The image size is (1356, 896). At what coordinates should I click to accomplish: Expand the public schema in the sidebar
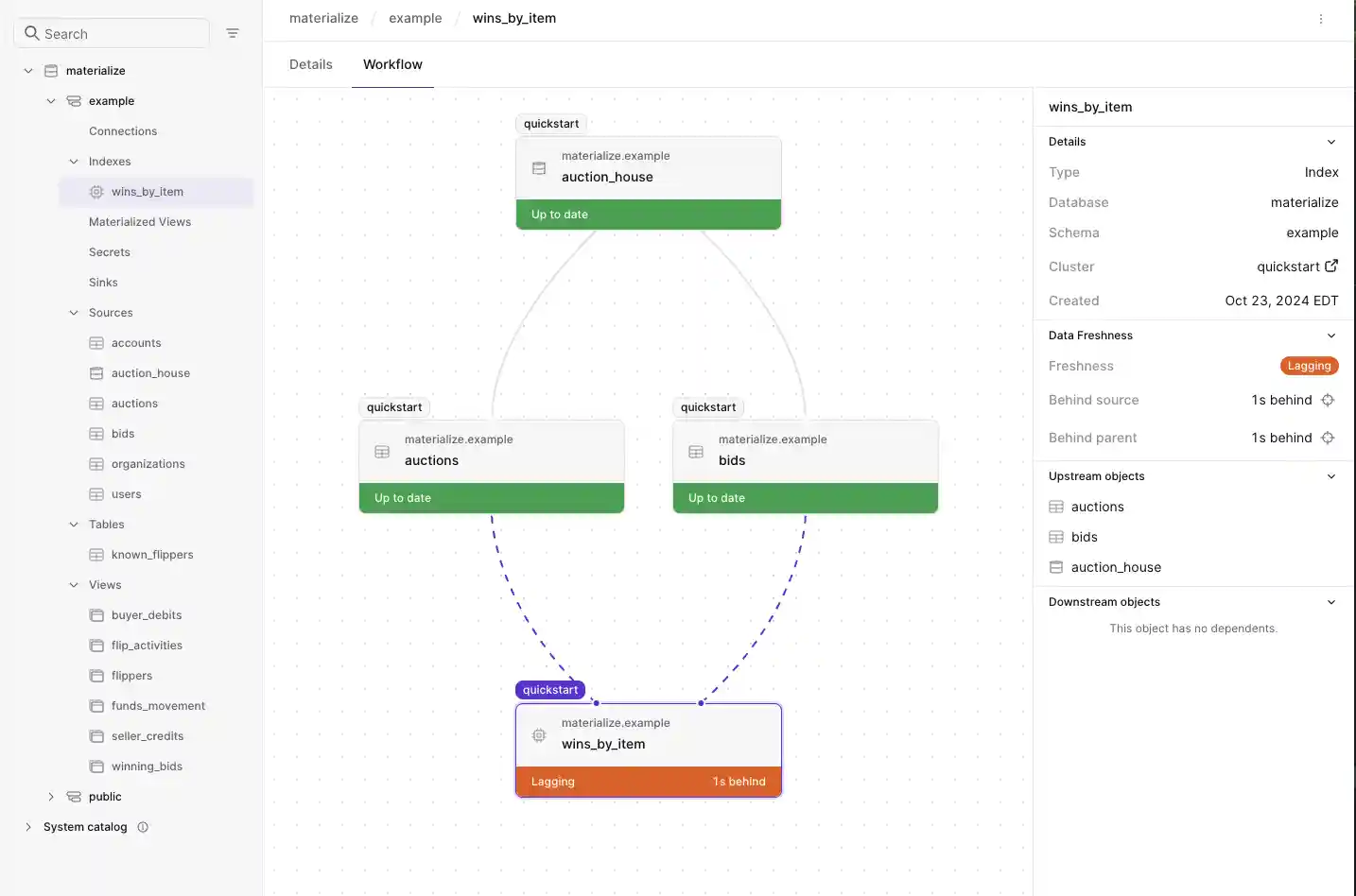[50, 796]
